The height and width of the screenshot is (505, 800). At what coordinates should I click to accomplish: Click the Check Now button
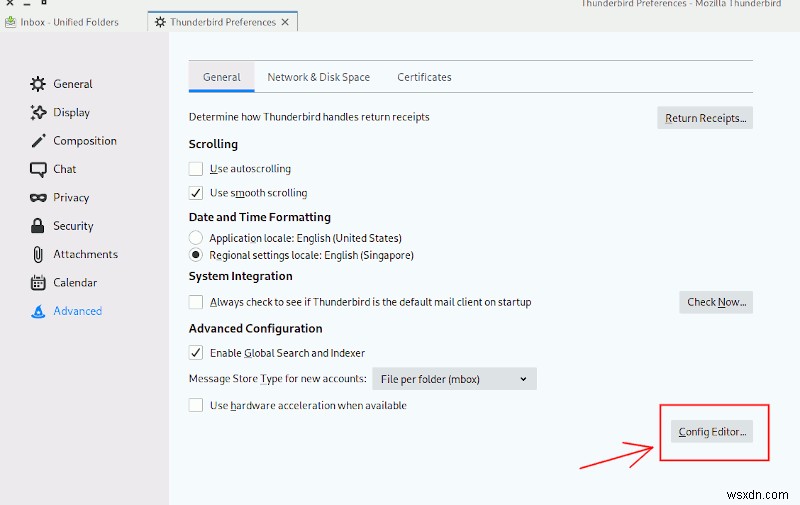click(x=716, y=302)
